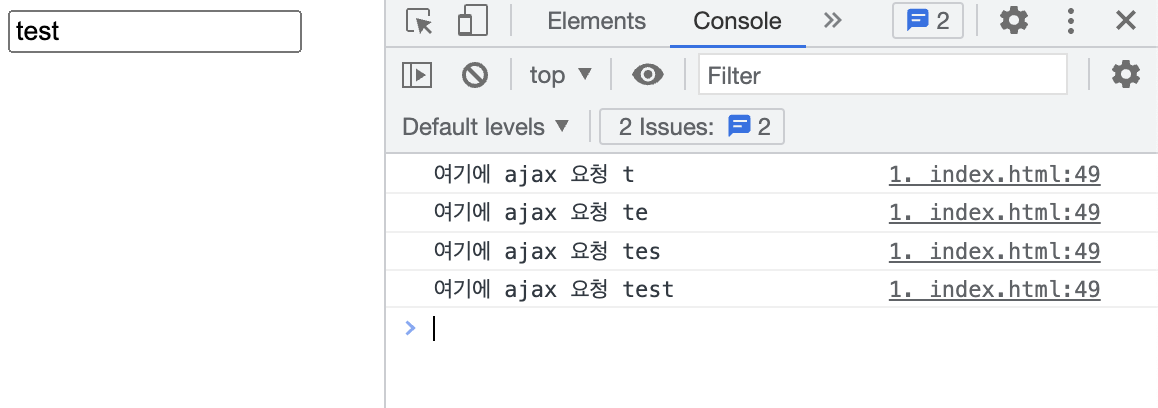Open the top context dropdown

pyautogui.click(x=561, y=75)
